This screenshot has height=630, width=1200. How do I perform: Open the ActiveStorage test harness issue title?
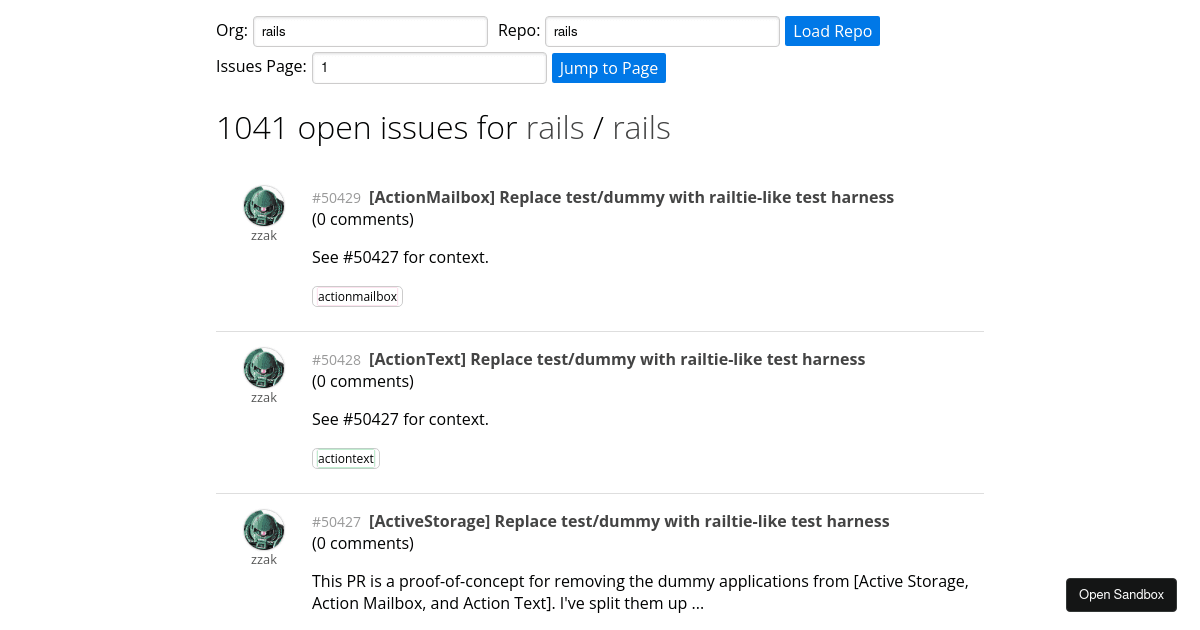(x=629, y=521)
